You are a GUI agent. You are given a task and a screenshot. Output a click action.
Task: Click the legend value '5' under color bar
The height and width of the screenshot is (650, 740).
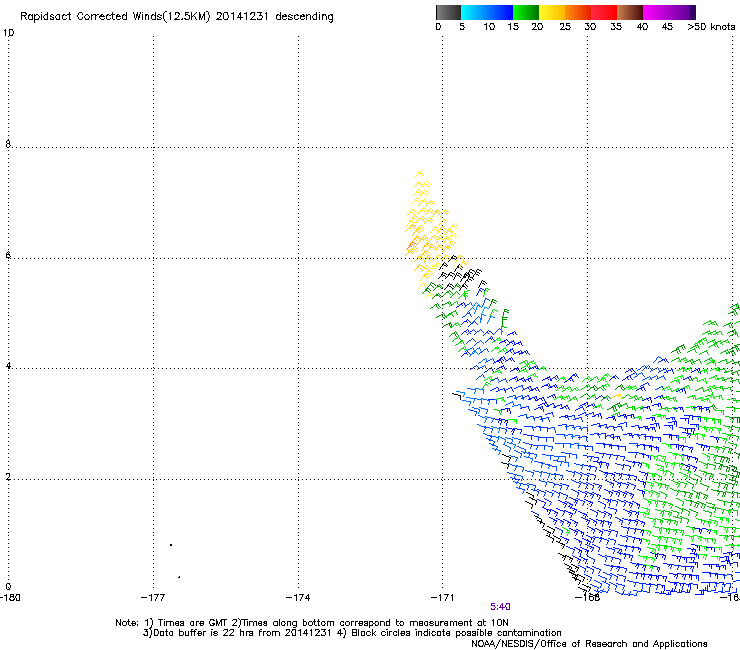click(462, 27)
